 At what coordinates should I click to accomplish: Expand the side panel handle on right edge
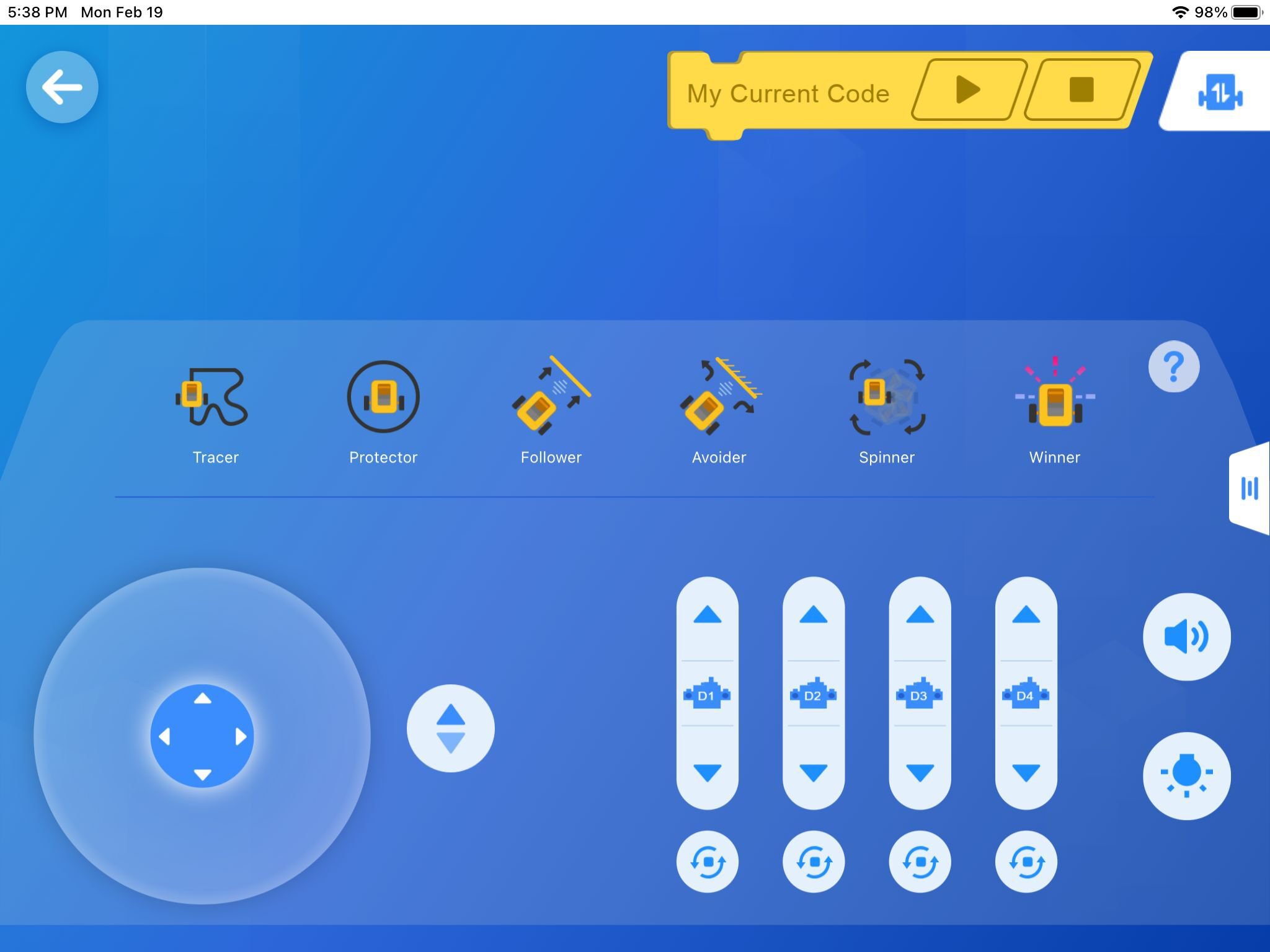(x=1250, y=488)
